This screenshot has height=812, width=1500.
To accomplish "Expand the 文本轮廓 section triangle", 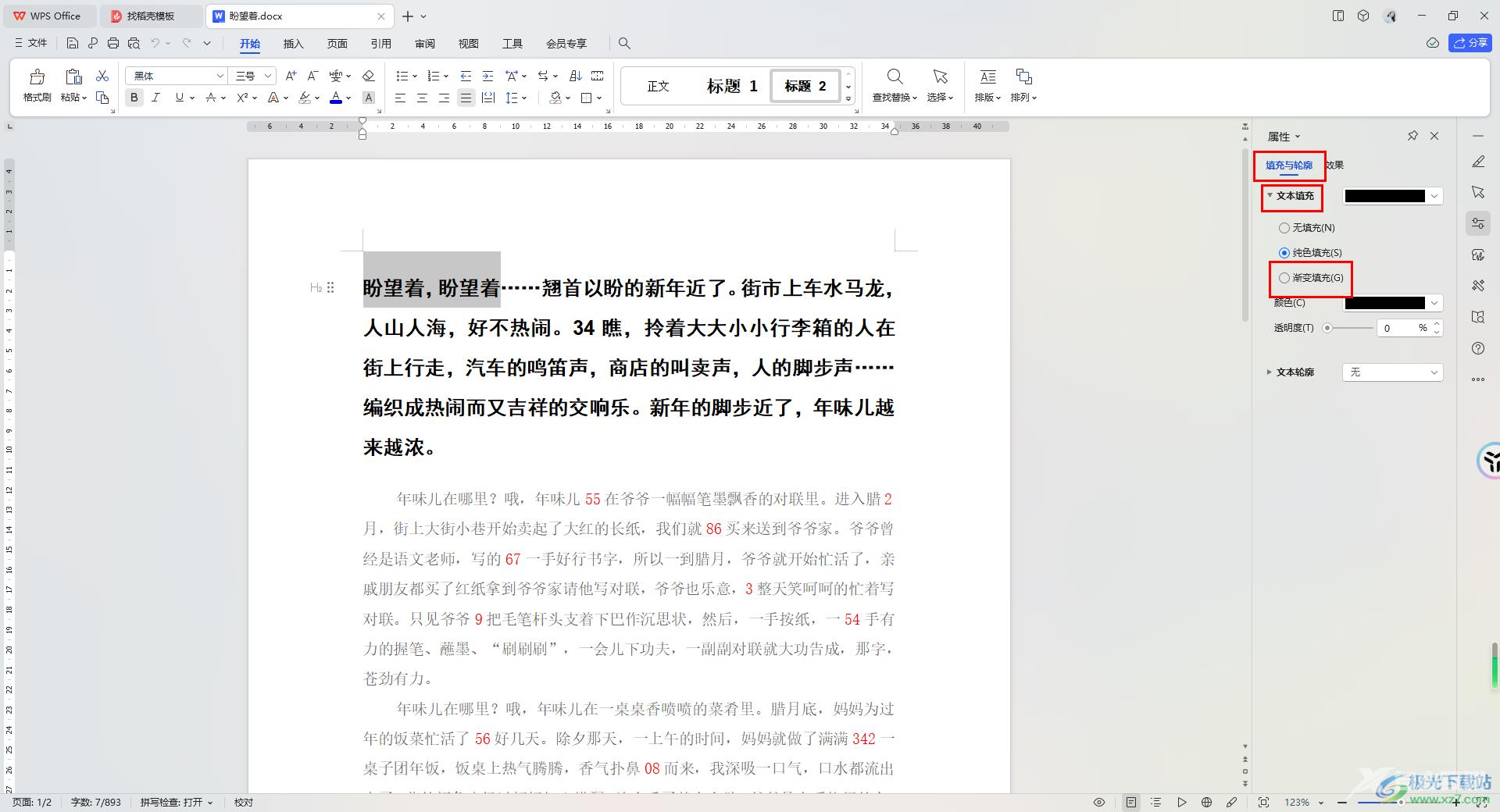I will point(1269,372).
